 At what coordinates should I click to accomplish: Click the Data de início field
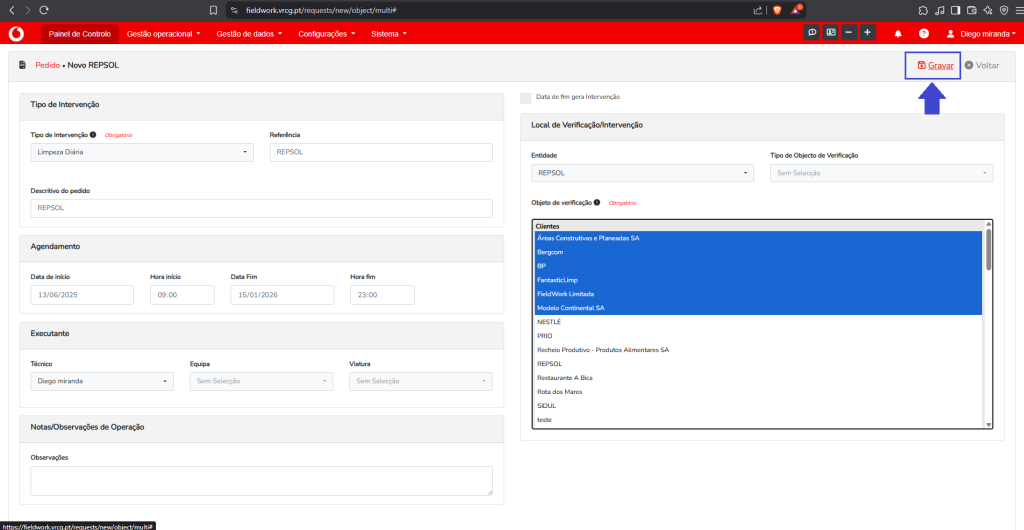[82, 295]
